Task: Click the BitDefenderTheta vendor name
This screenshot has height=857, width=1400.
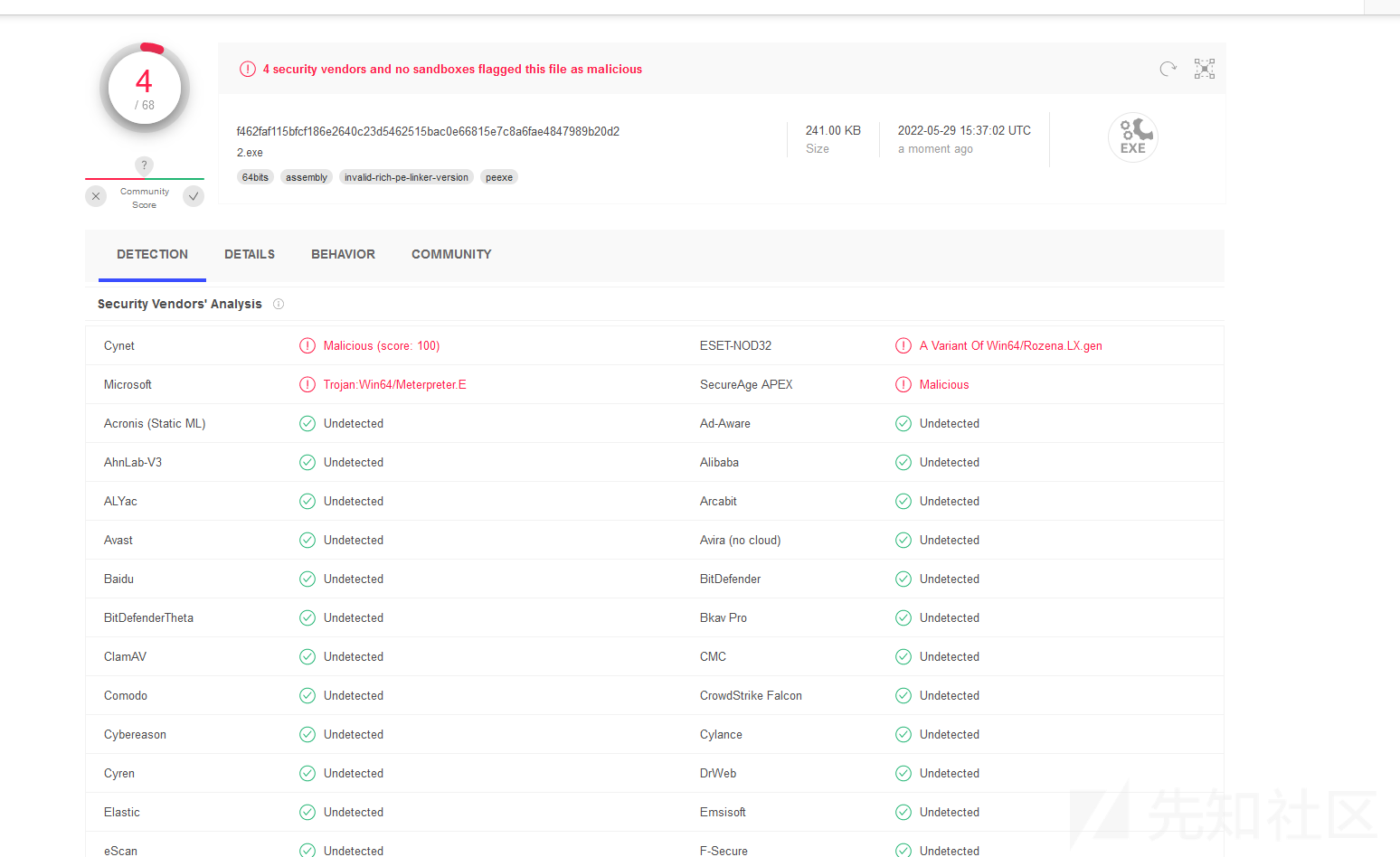Action: [148, 617]
